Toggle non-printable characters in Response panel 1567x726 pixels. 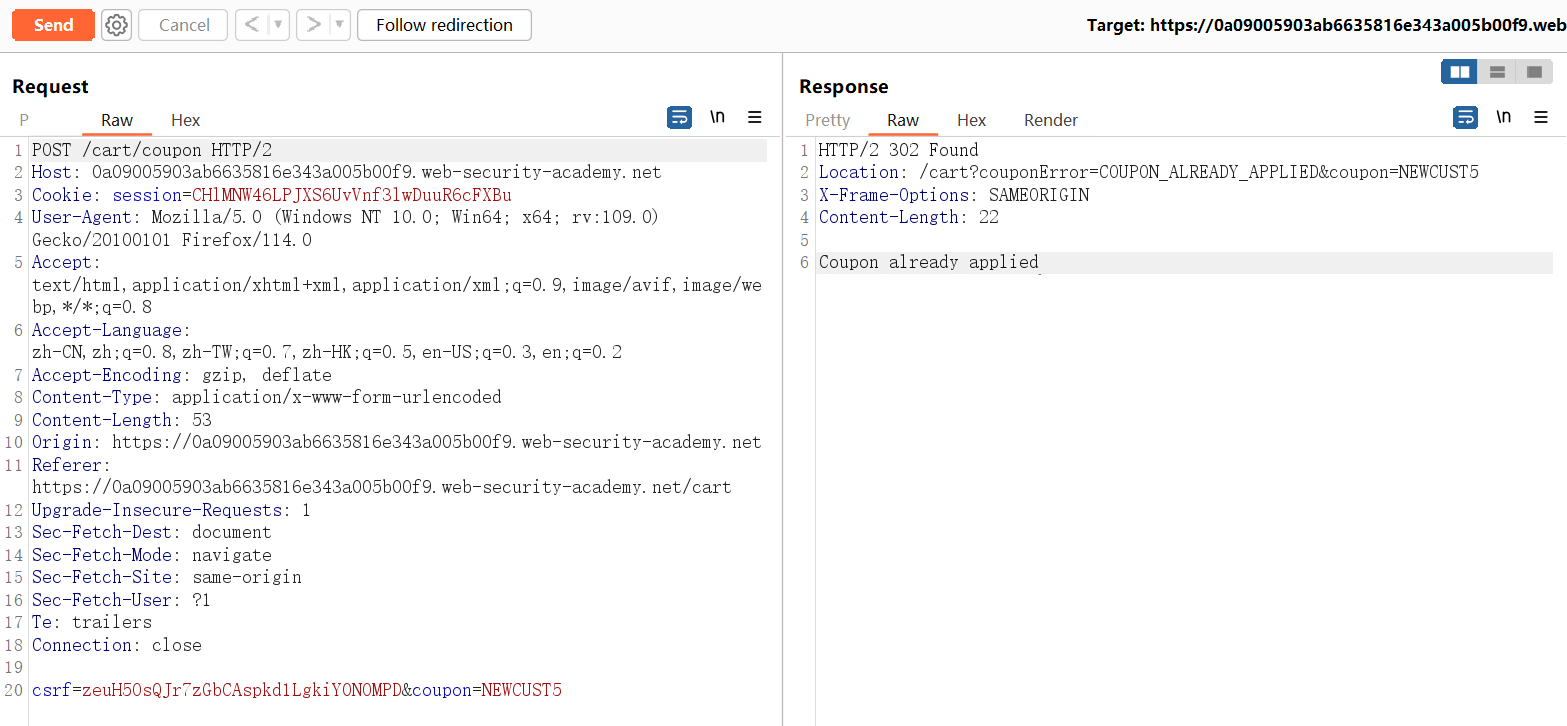pyautogui.click(x=1503, y=118)
